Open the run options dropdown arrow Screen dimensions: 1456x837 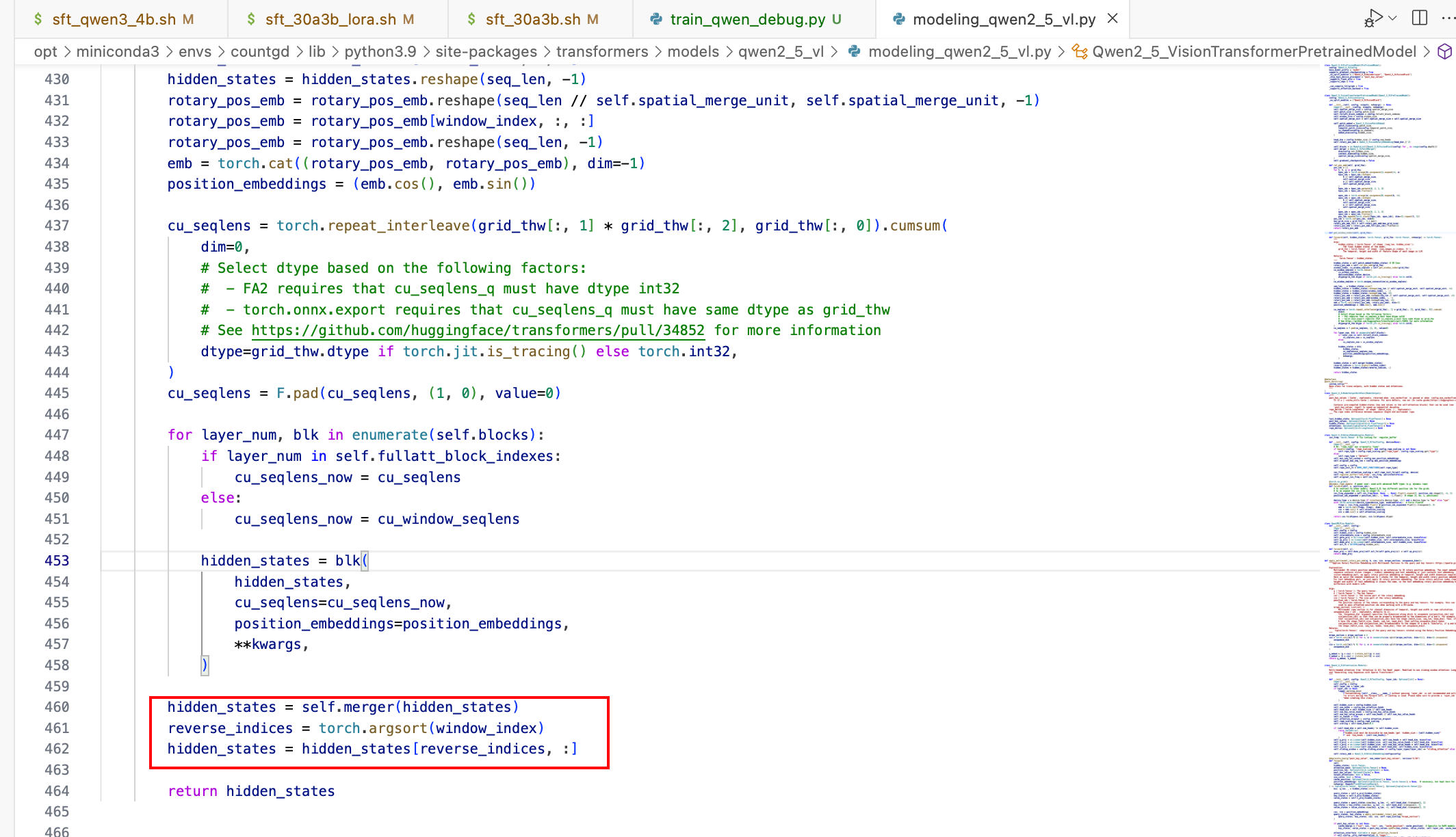pyautogui.click(x=1393, y=18)
